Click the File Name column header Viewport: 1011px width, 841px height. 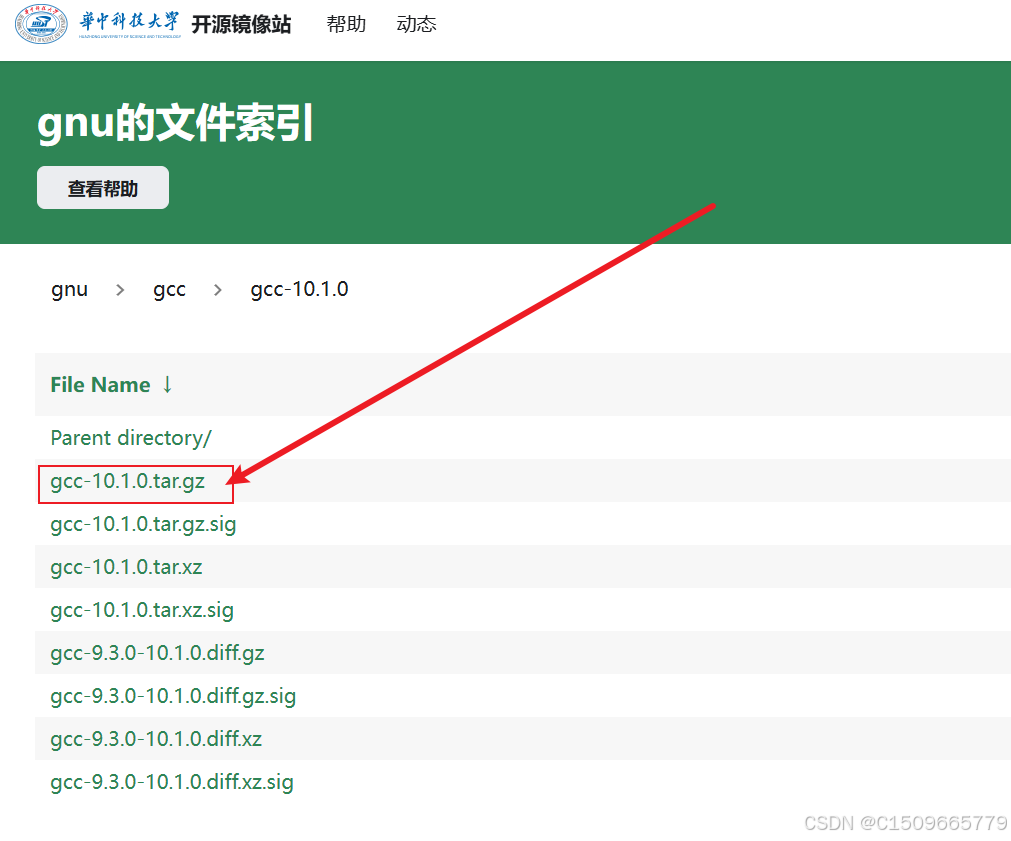[x=100, y=384]
